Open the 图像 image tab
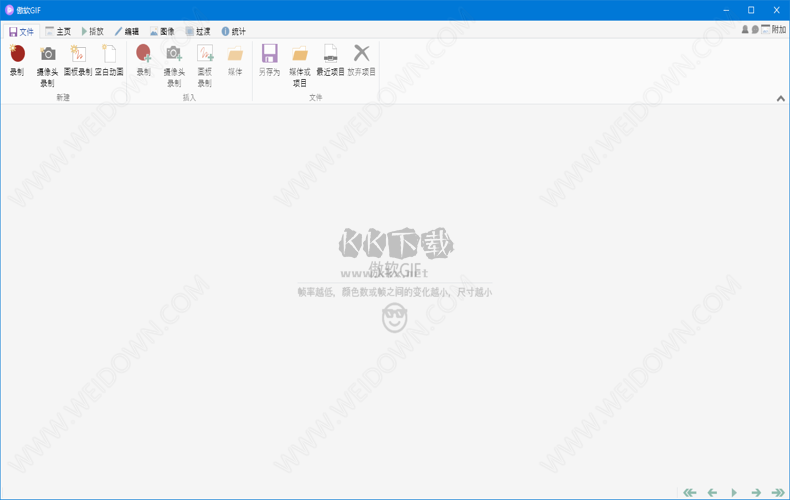The image size is (790, 500). (162, 32)
